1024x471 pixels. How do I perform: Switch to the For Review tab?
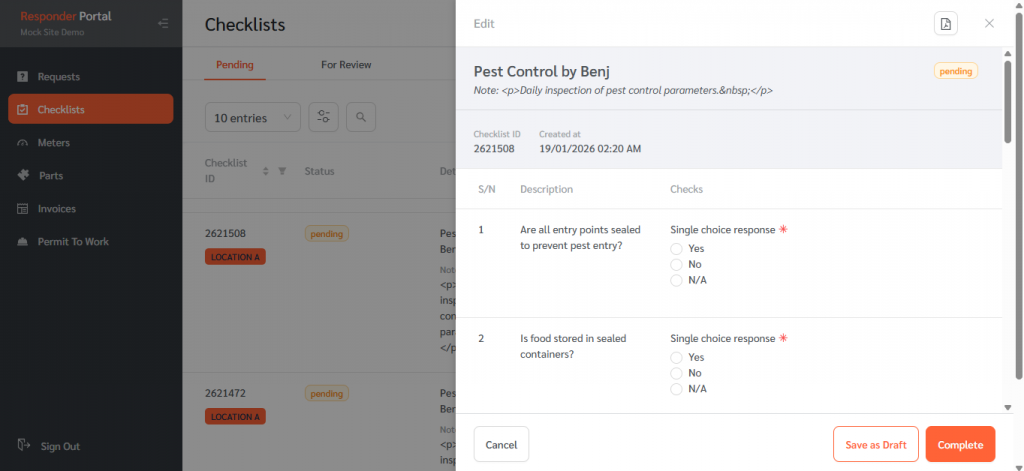[x=346, y=65]
